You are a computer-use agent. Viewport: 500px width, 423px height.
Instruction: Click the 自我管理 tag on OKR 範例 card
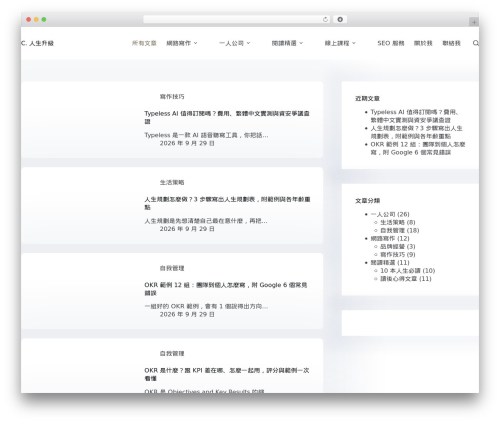pyautogui.click(x=172, y=268)
